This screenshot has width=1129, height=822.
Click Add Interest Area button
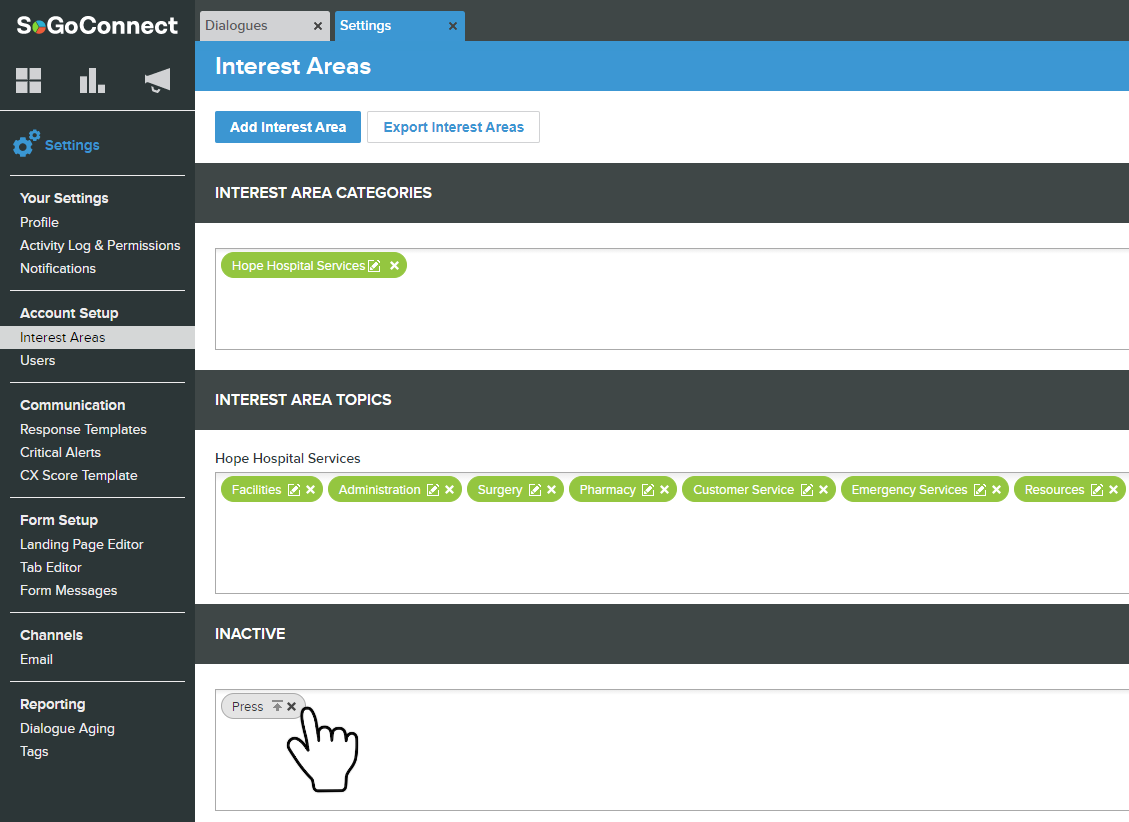tap(288, 127)
